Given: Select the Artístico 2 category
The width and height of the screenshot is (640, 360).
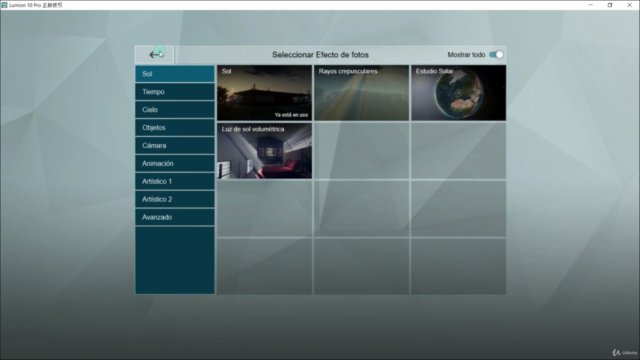Looking at the screenshot, I should click(x=175, y=200).
